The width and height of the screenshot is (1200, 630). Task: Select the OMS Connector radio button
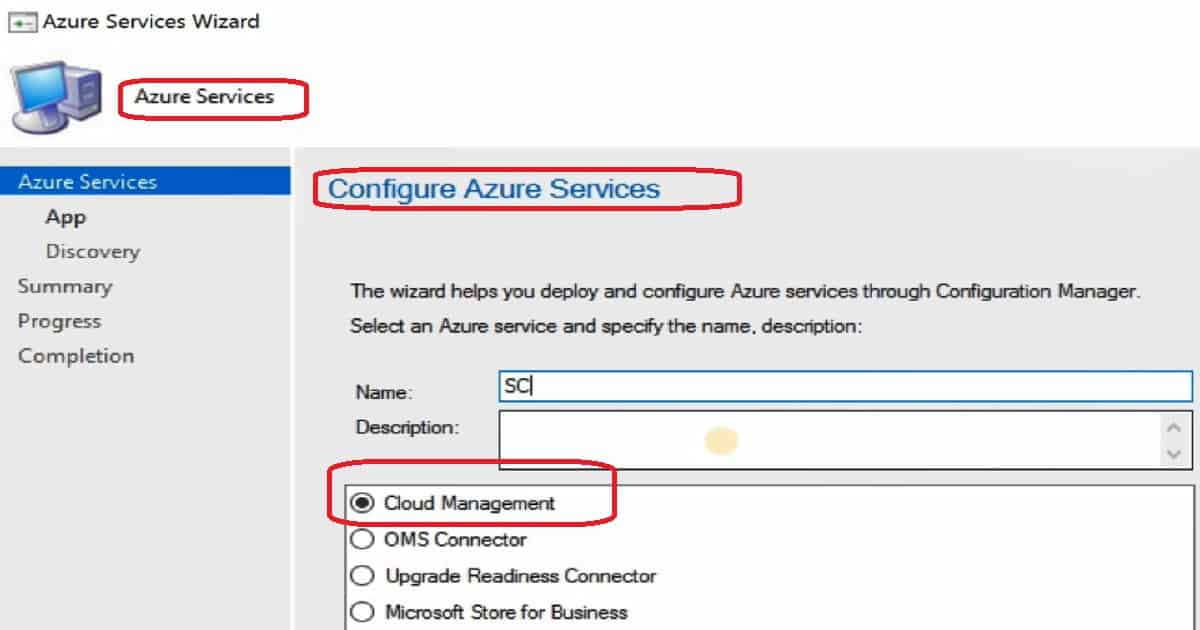(x=364, y=539)
